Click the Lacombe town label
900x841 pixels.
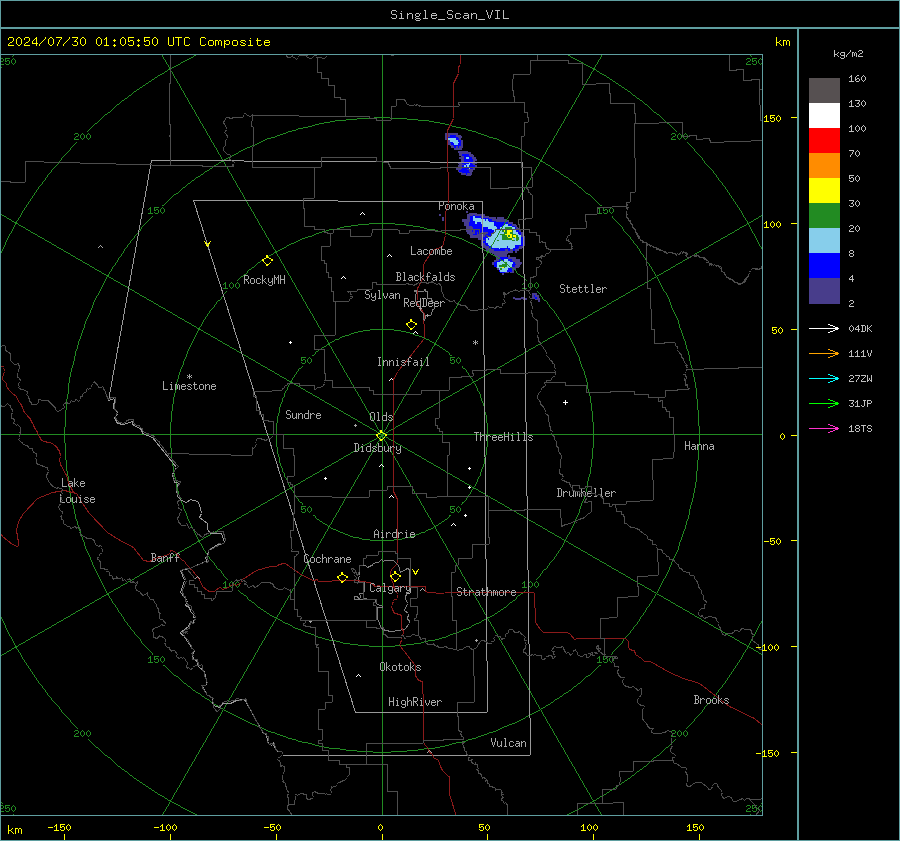pyautogui.click(x=431, y=251)
